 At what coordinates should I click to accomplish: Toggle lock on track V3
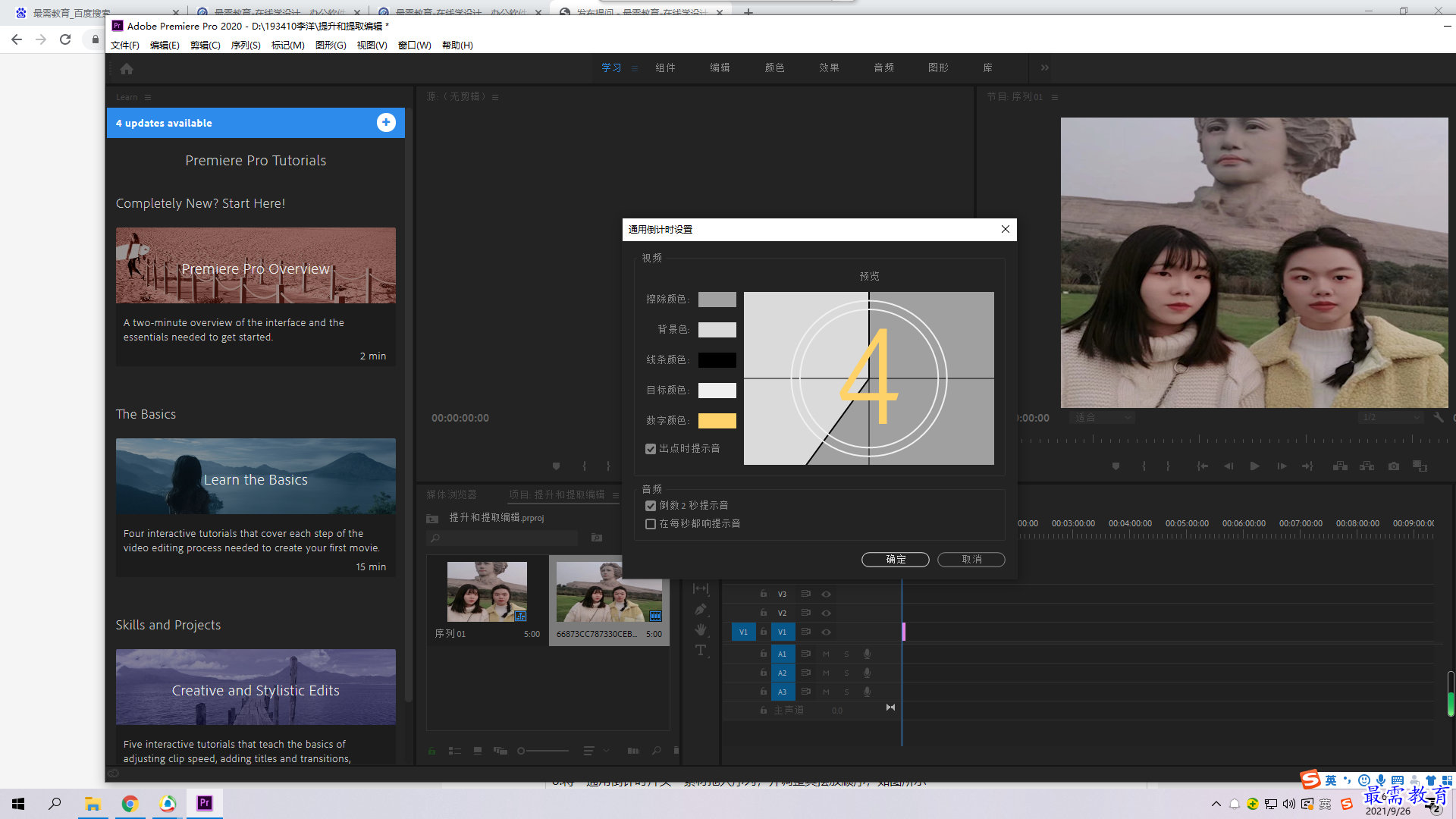pyautogui.click(x=764, y=594)
